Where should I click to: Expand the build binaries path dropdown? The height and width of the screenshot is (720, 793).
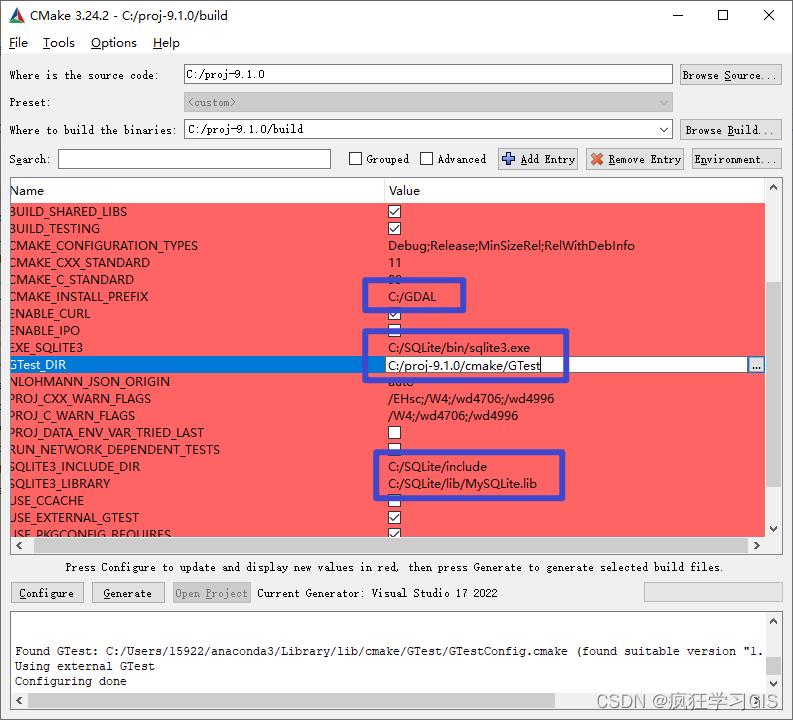point(664,130)
